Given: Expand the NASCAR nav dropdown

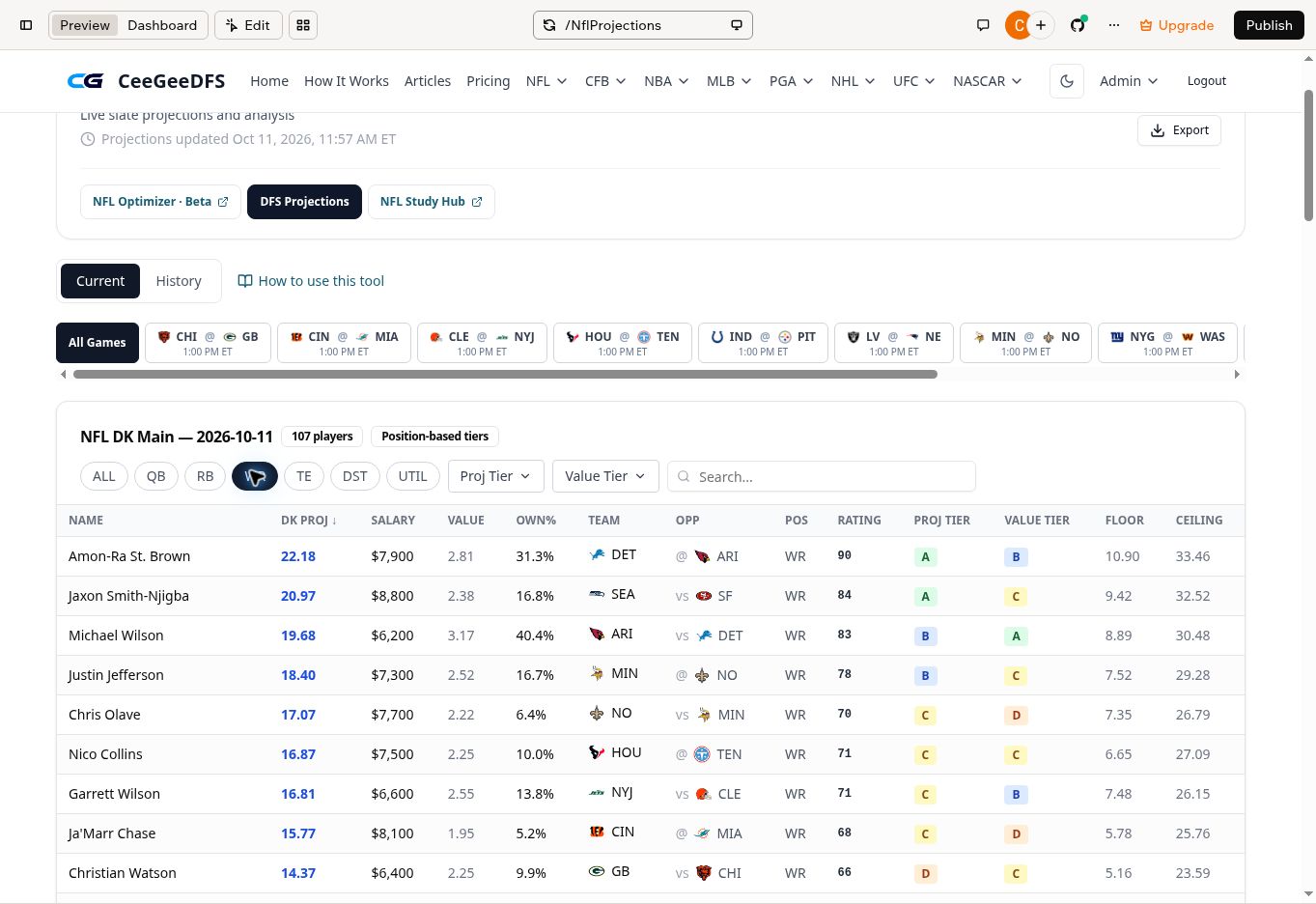Looking at the screenshot, I should click(987, 81).
